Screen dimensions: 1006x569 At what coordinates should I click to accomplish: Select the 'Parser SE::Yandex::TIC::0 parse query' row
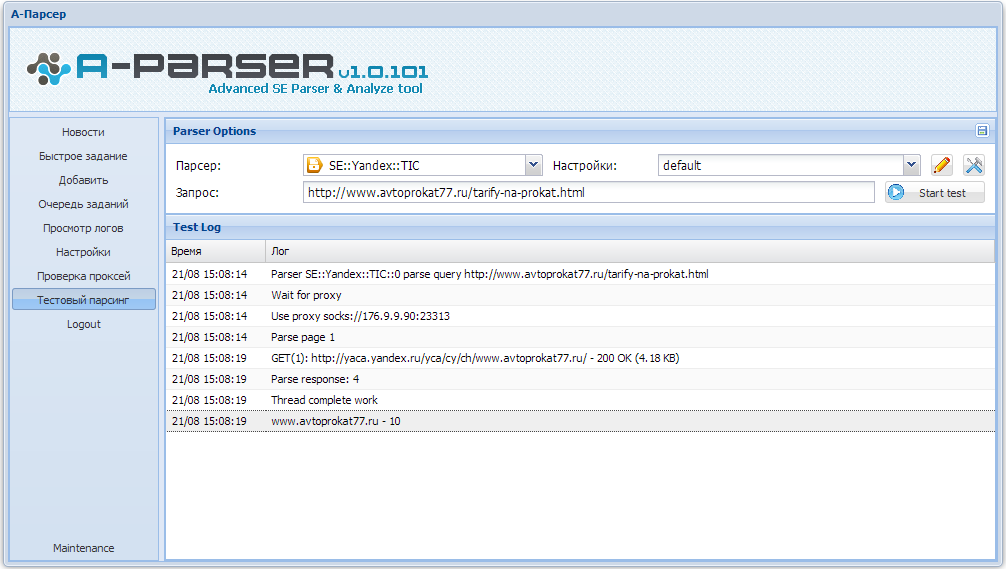pos(581,274)
